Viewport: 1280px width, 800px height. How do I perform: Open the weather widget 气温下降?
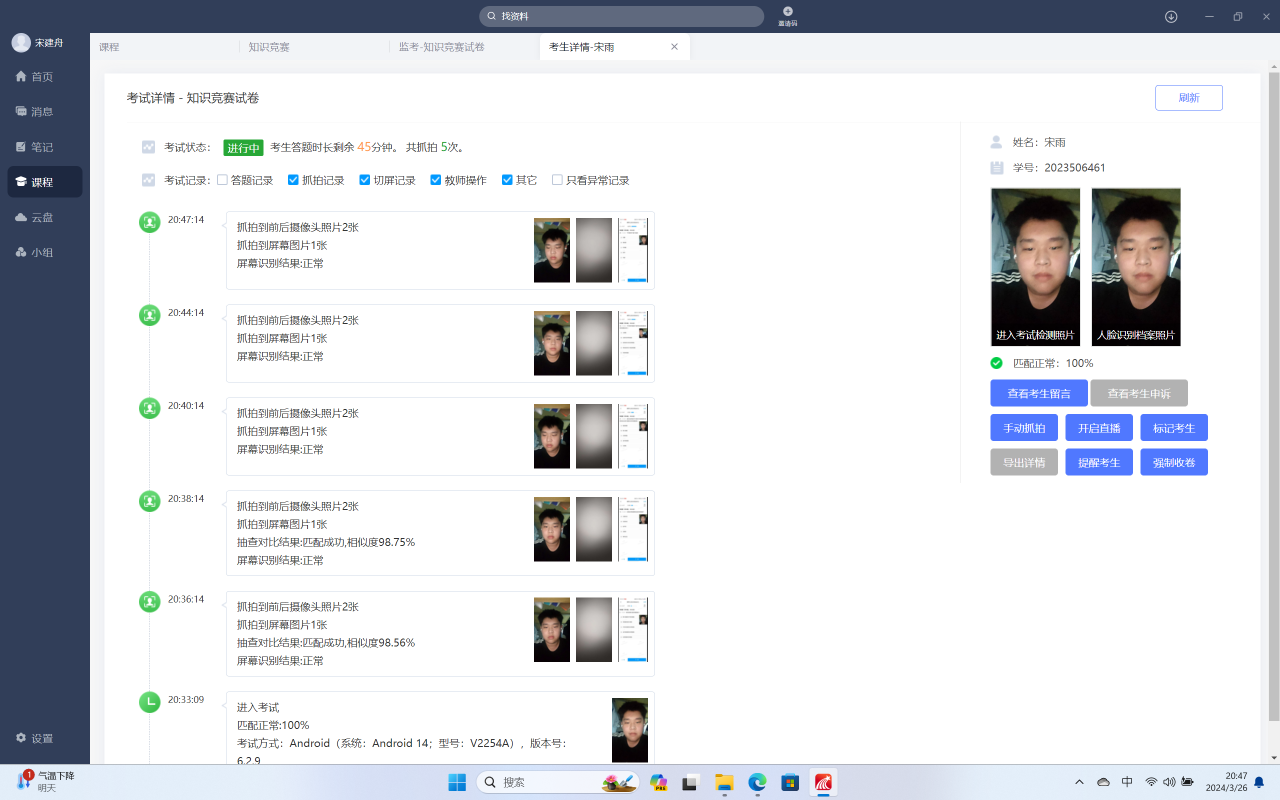click(x=45, y=781)
